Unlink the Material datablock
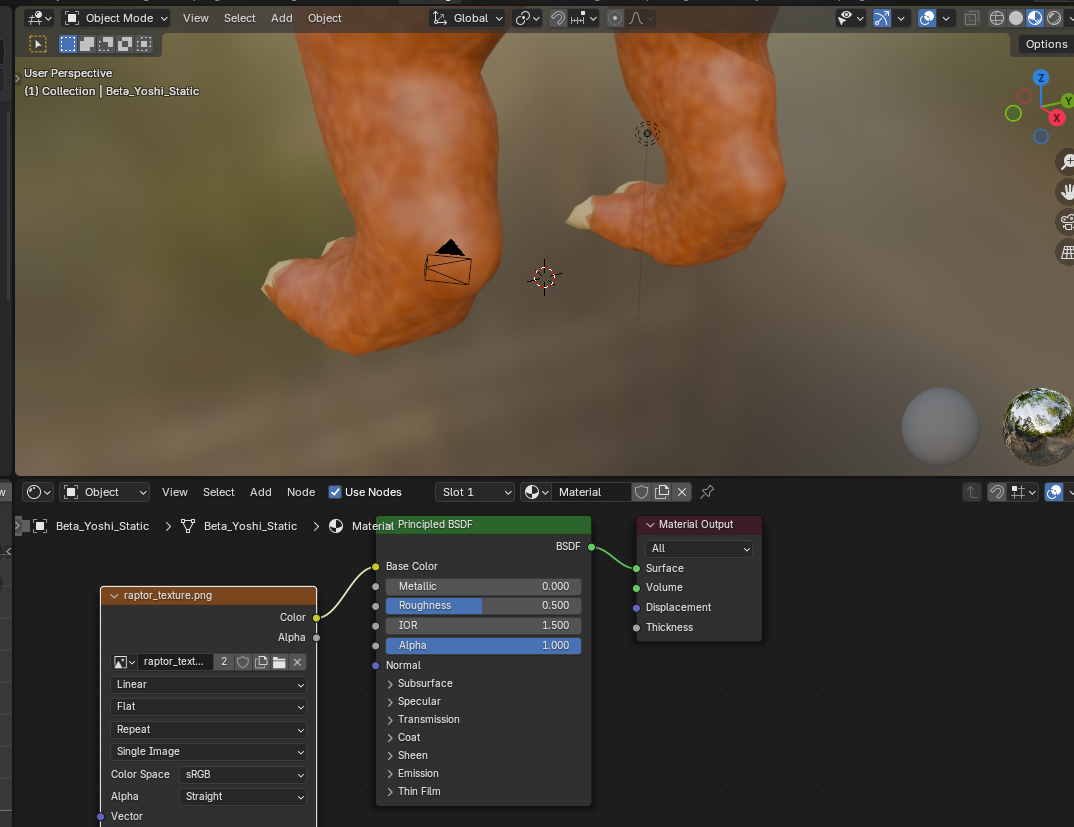The height and width of the screenshot is (827, 1074). point(682,492)
